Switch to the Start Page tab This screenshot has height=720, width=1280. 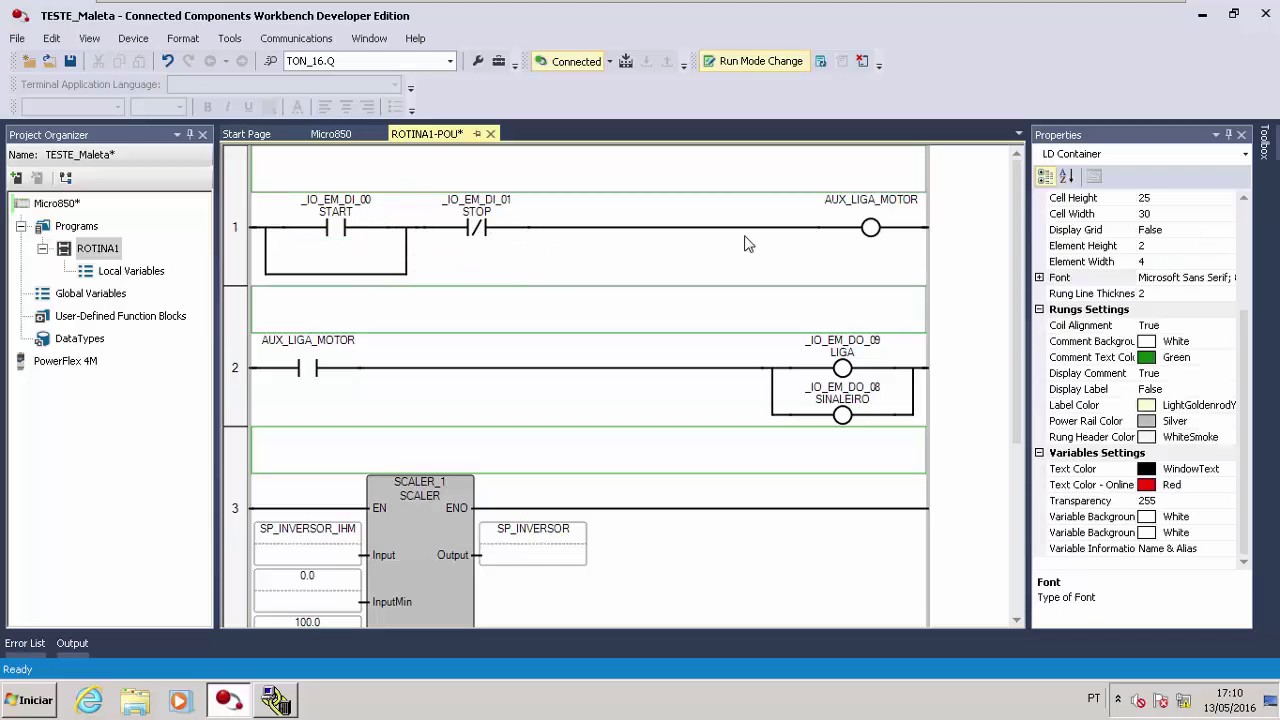coord(246,134)
